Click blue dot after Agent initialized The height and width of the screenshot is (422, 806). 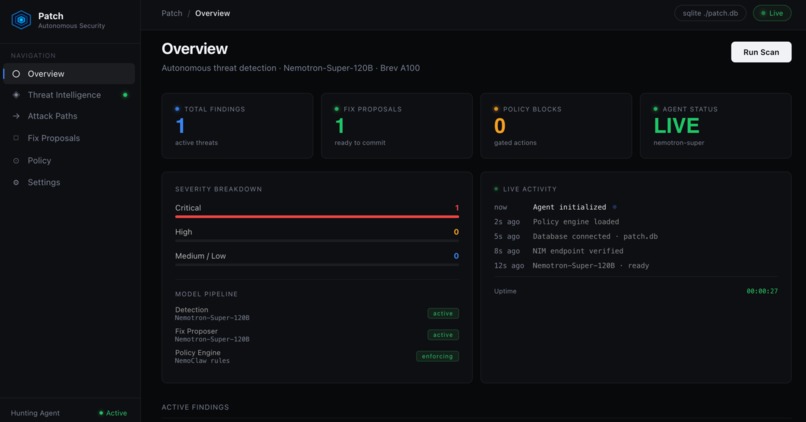point(614,207)
